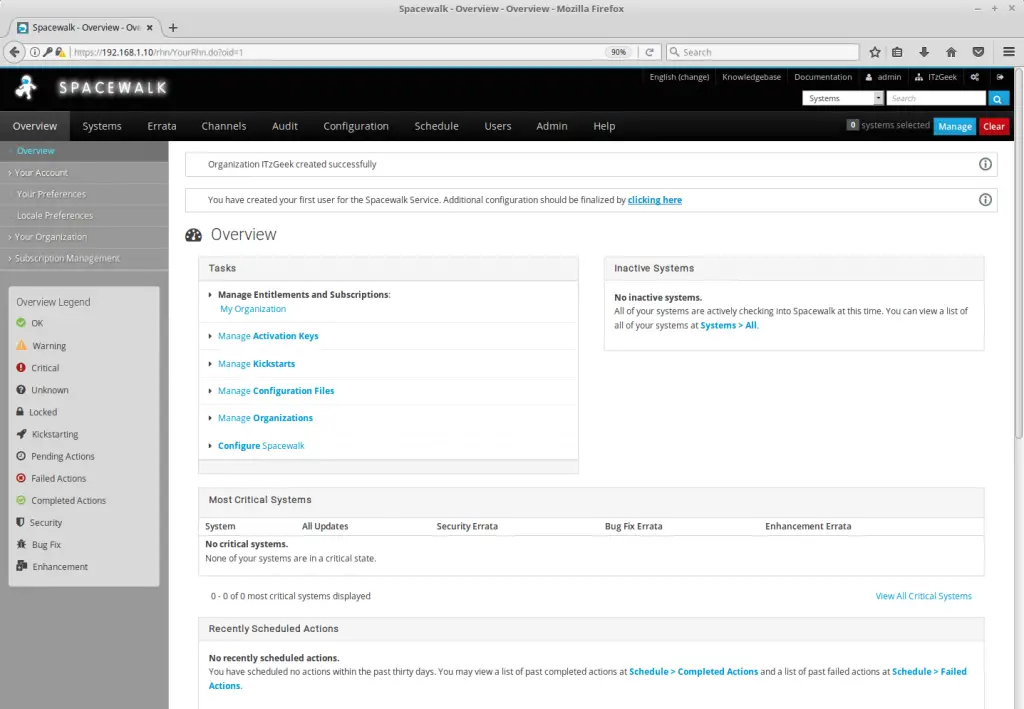Click the site information icon in URL bar
Image resolution: width=1024 pixels, height=709 pixels.
[35, 52]
